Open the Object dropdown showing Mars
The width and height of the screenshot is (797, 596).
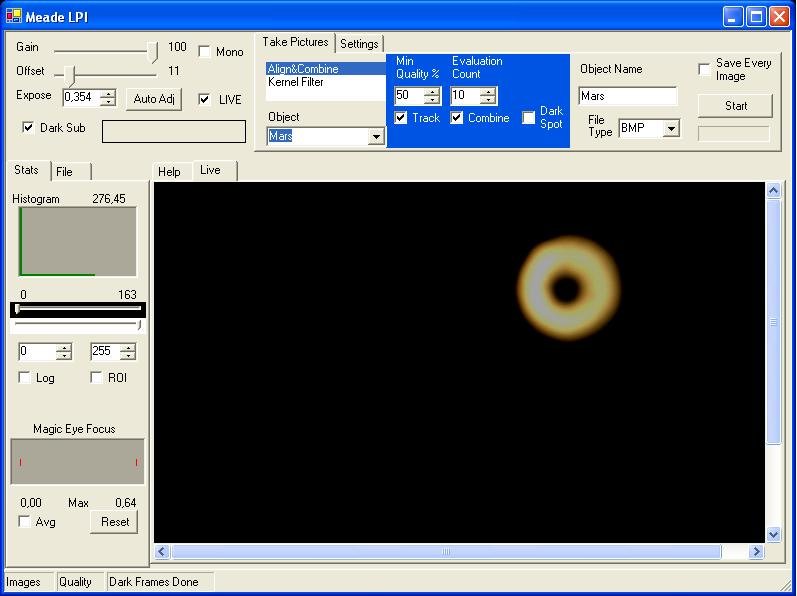tap(376, 137)
